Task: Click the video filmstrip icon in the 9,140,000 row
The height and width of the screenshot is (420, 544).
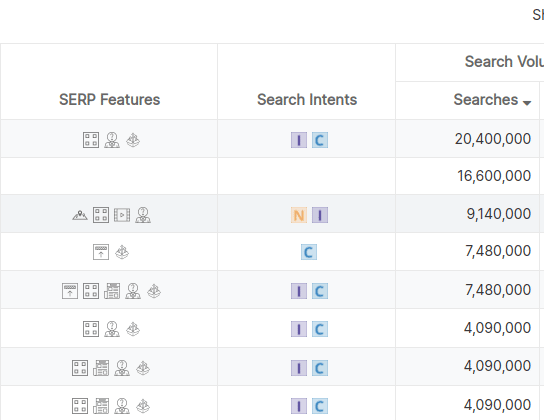Action: (x=122, y=215)
